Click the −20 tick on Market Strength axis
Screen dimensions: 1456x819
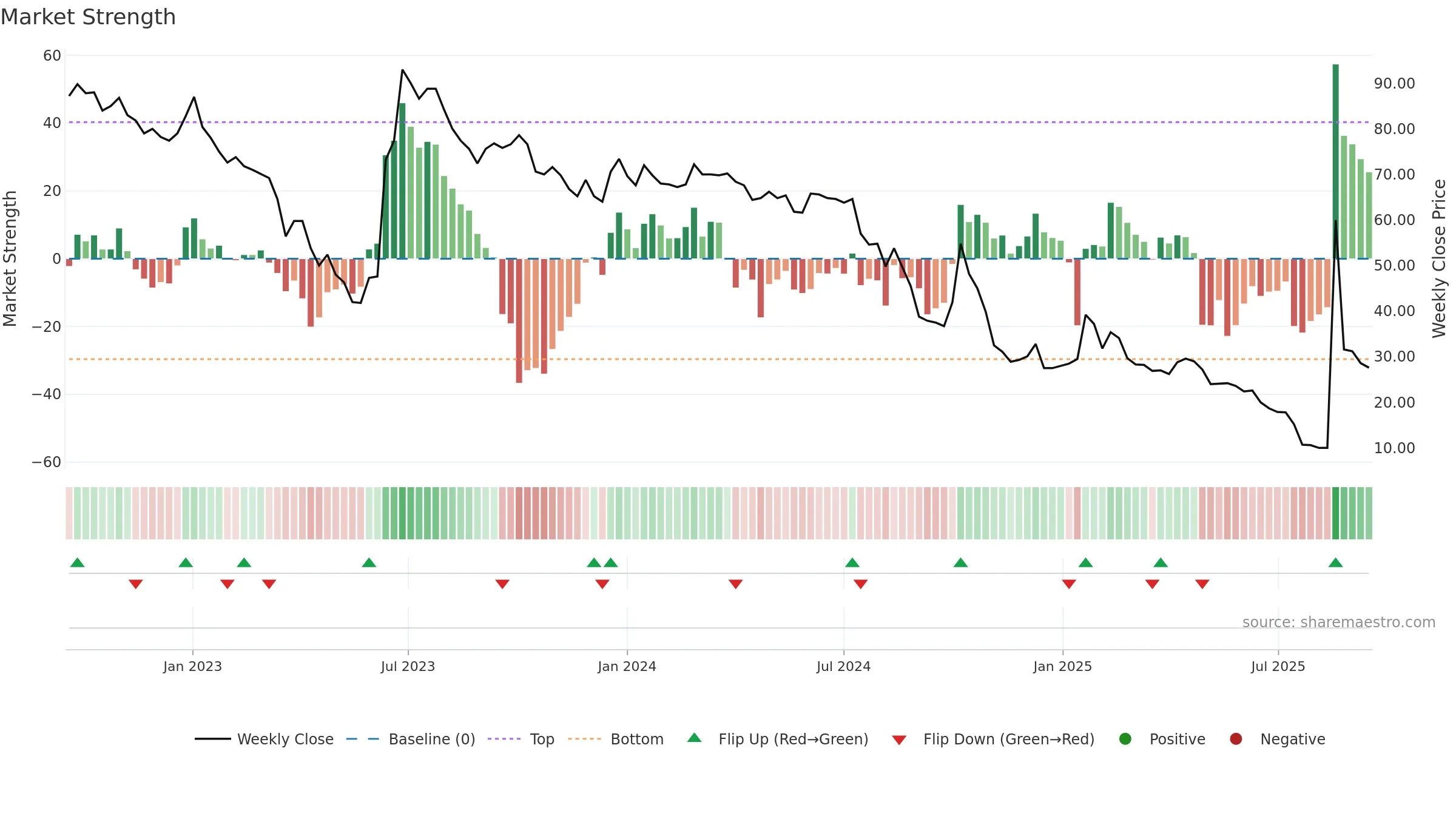point(47,326)
